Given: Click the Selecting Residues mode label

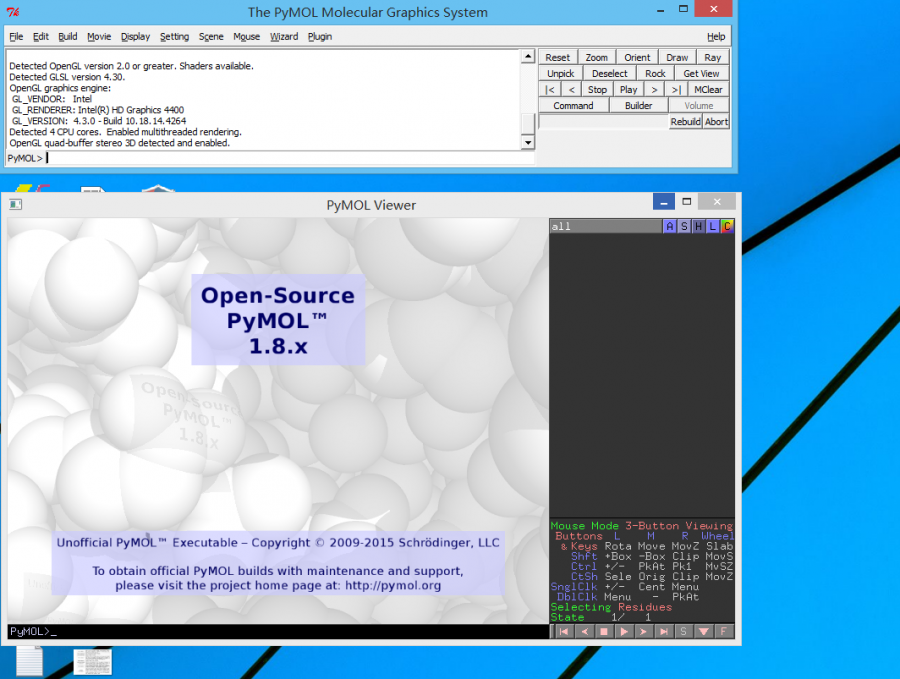Looking at the screenshot, I should pyautogui.click(x=611, y=607).
